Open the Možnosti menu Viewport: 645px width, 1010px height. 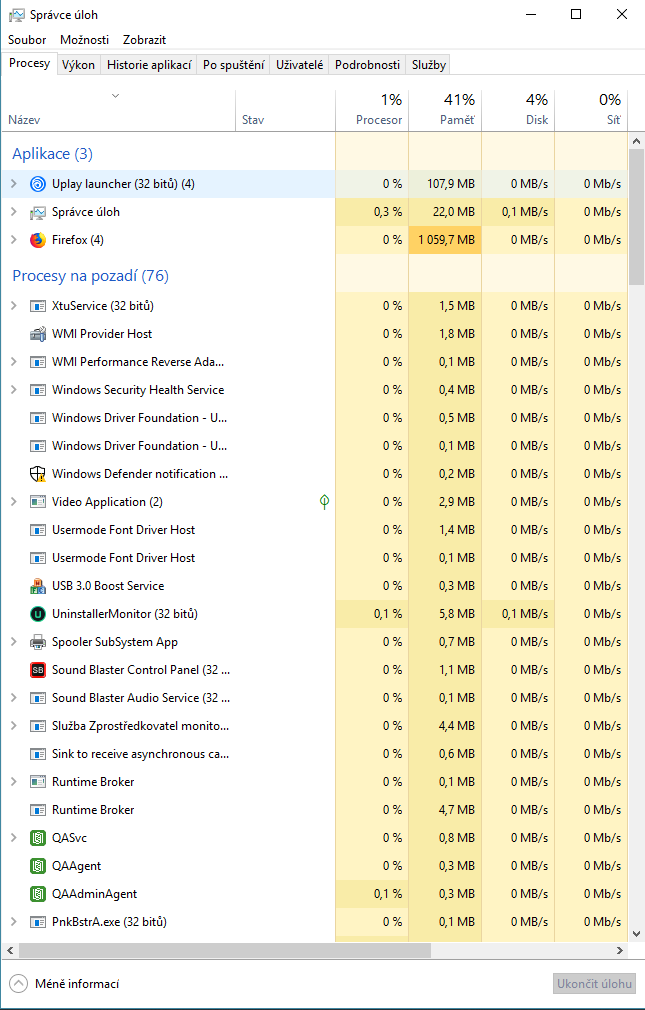(x=84, y=40)
